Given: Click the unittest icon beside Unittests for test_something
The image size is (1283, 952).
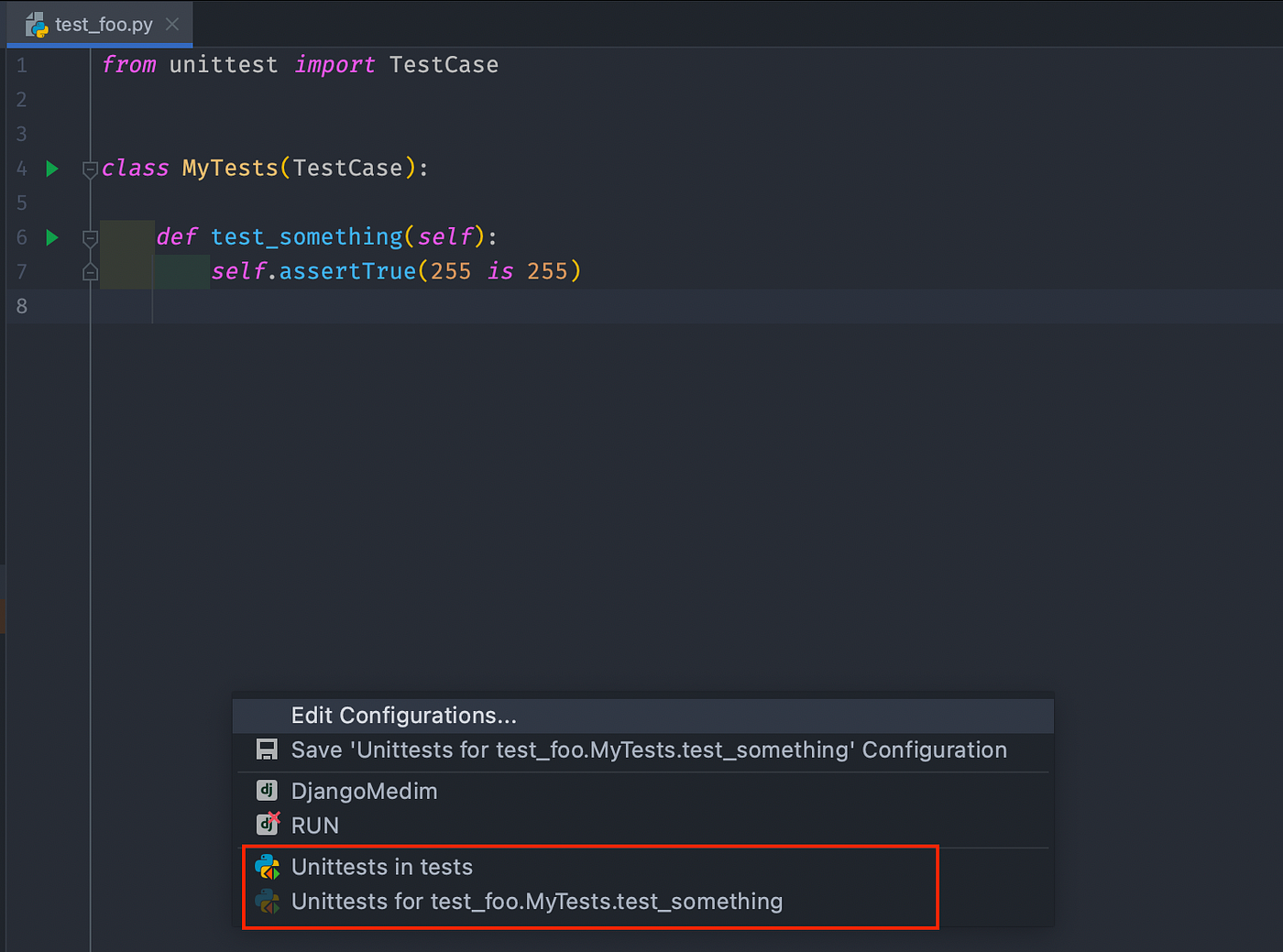Looking at the screenshot, I should click(267, 901).
